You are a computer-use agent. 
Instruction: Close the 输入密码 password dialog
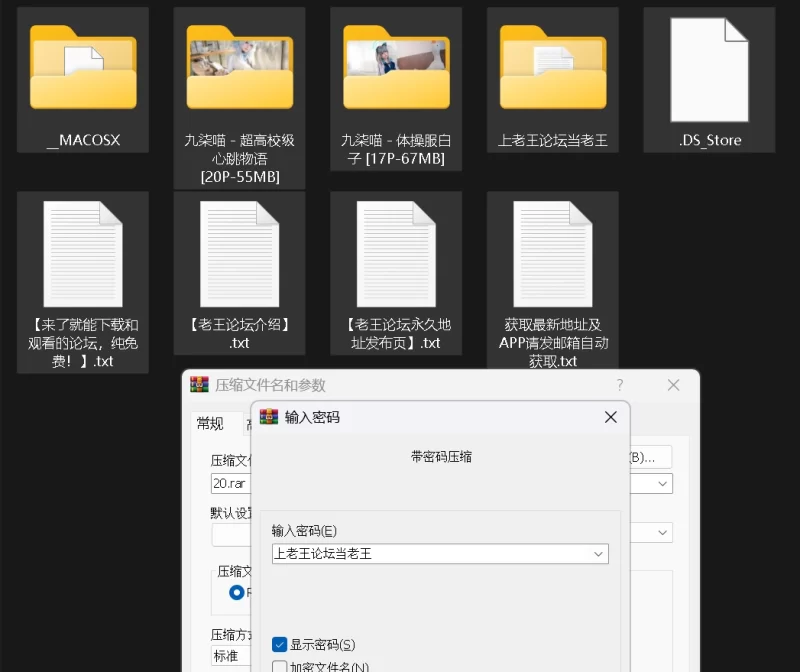coord(610,417)
